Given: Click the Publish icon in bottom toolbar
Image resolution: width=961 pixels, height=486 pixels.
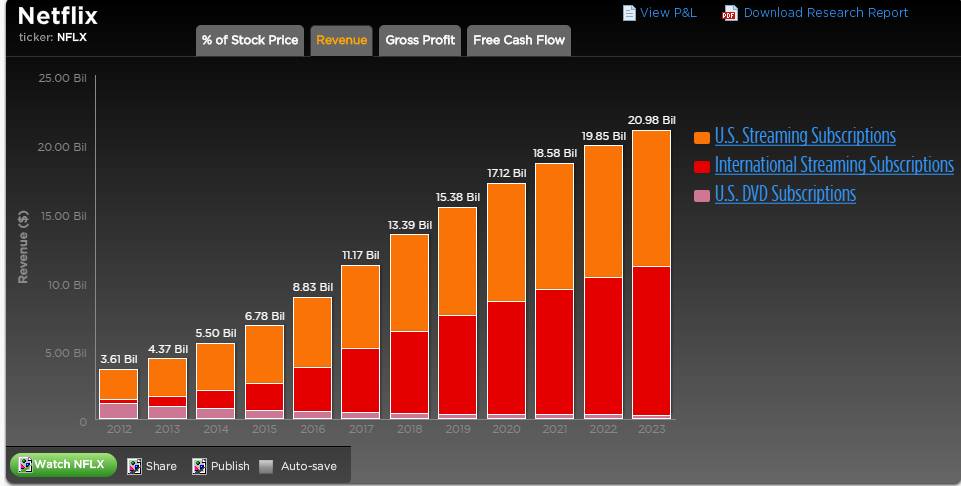Looking at the screenshot, I should [x=200, y=466].
